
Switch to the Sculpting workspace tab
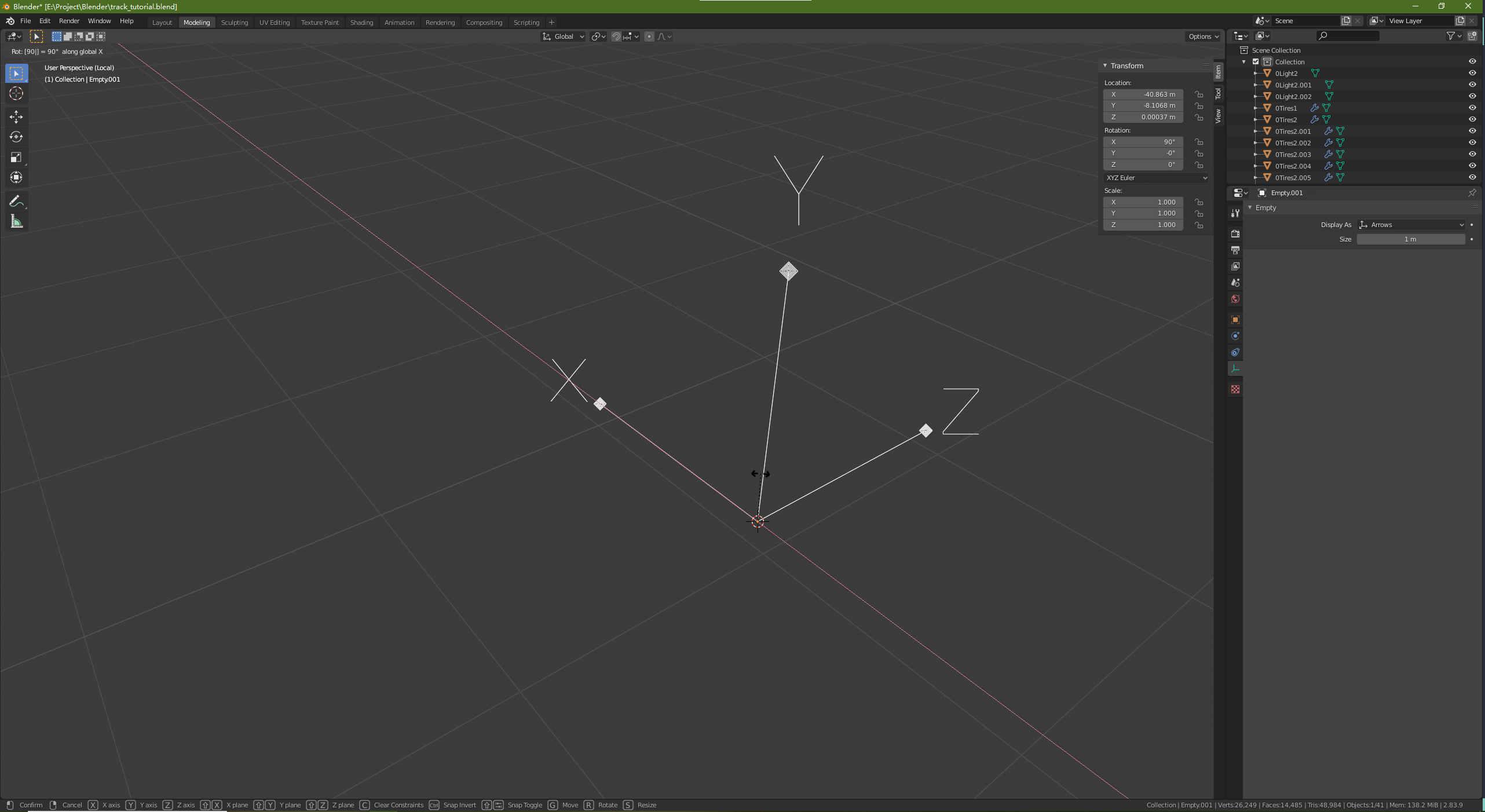point(234,23)
